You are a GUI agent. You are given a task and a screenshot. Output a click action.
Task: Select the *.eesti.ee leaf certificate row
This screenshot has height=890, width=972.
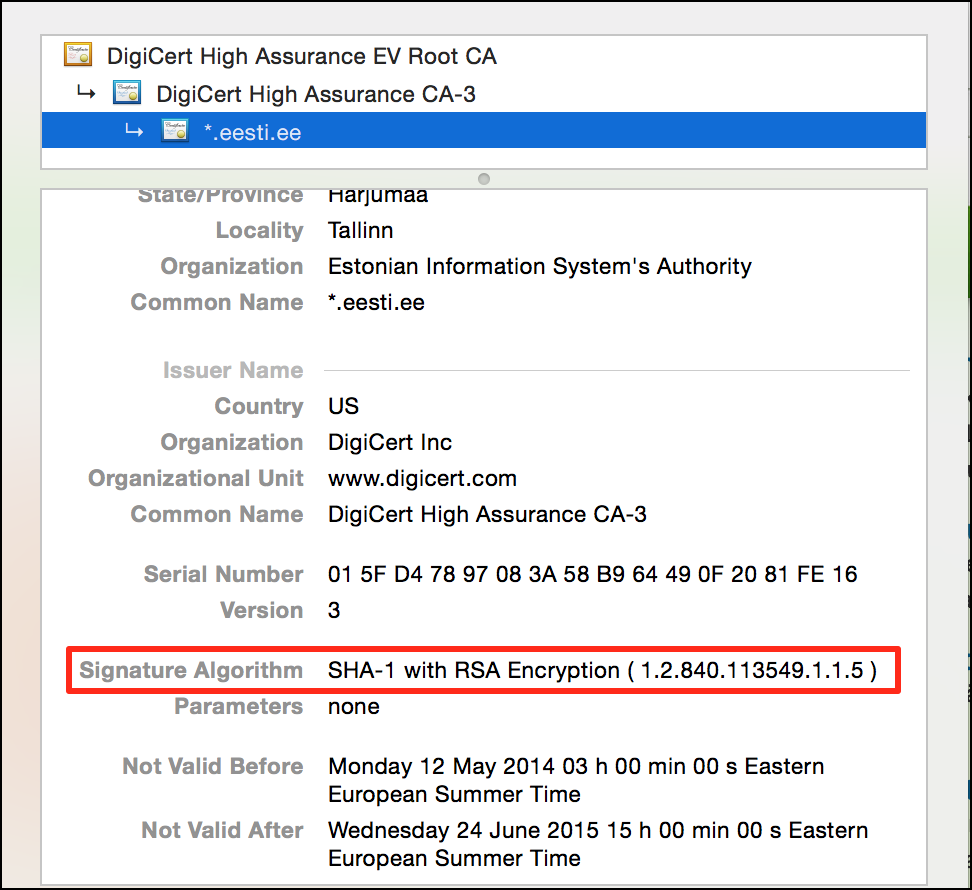[484, 131]
